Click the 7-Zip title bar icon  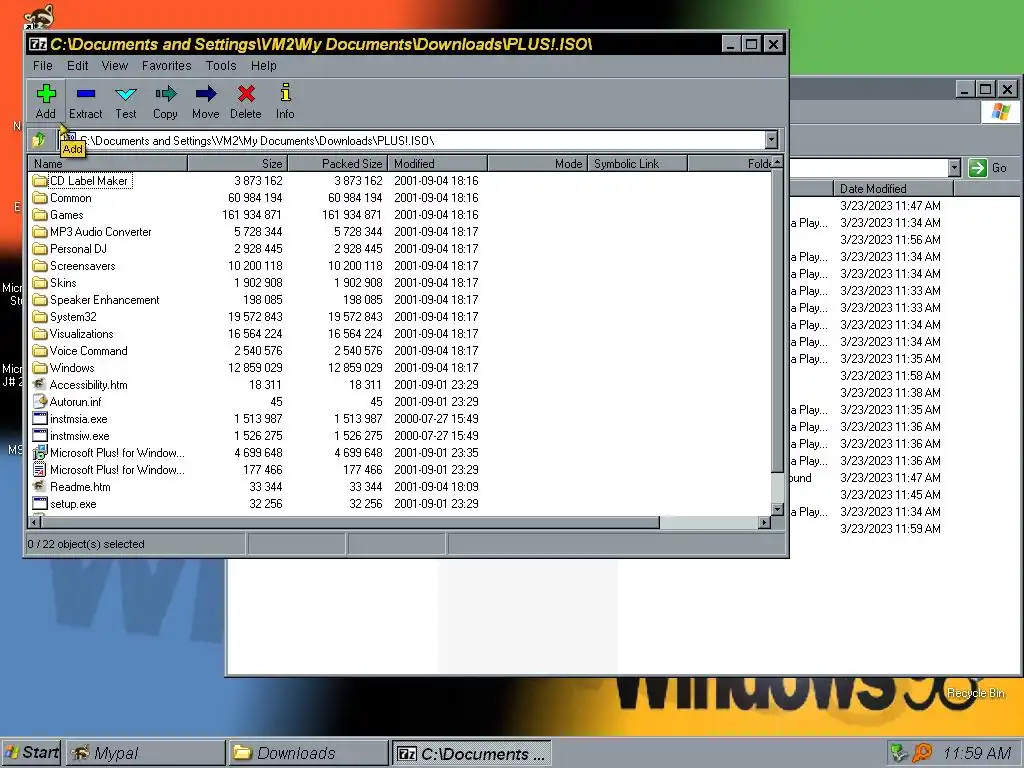coord(38,44)
